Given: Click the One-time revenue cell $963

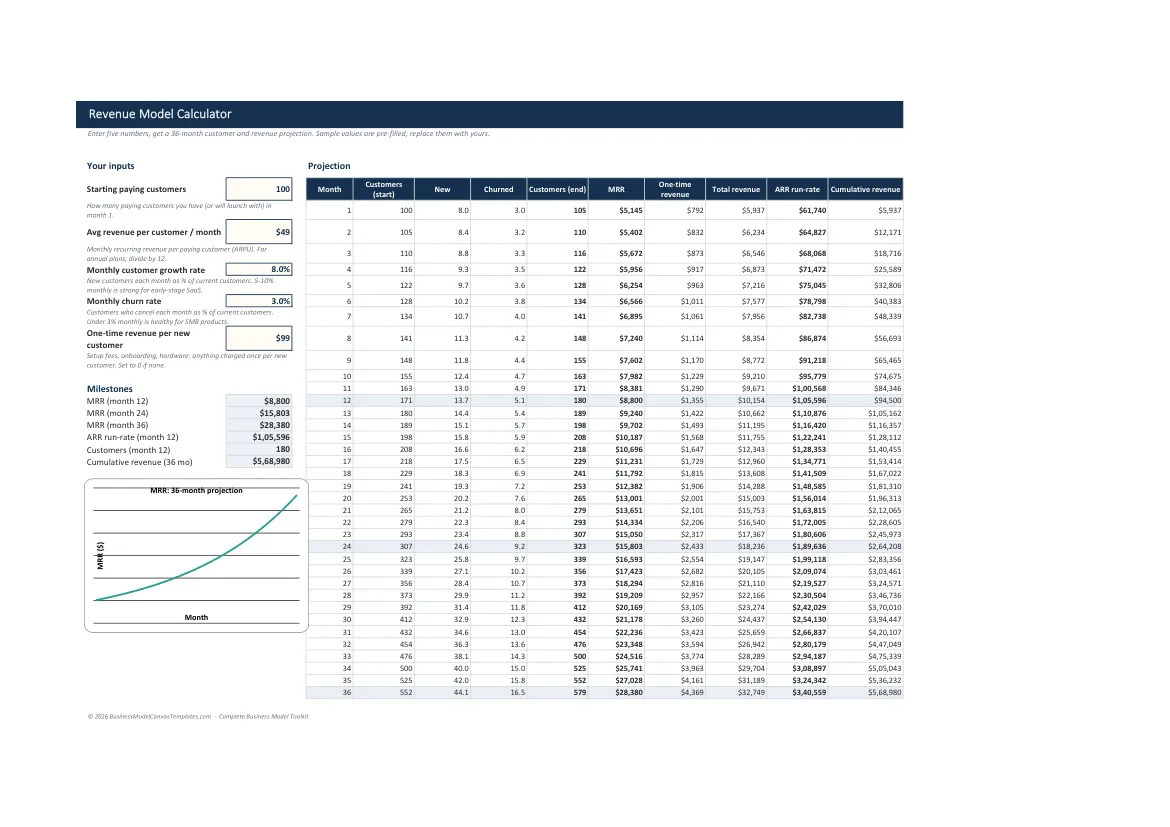Looking at the screenshot, I should (x=675, y=285).
